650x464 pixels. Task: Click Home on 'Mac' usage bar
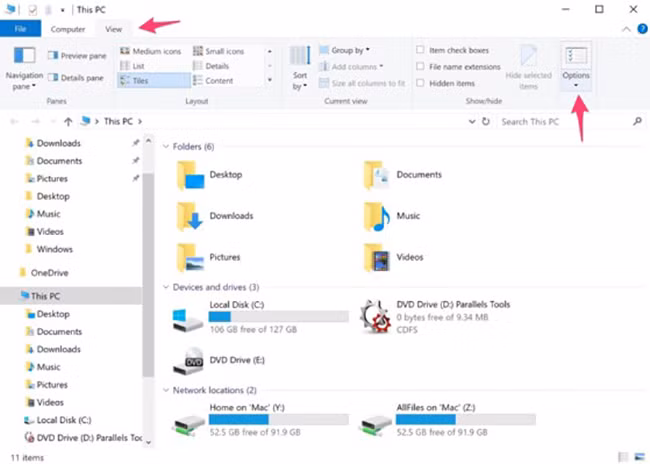tap(279, 420)
